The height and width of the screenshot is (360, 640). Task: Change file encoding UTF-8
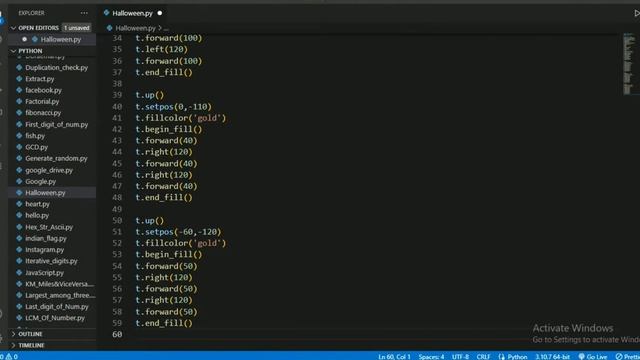click(460, 356)
